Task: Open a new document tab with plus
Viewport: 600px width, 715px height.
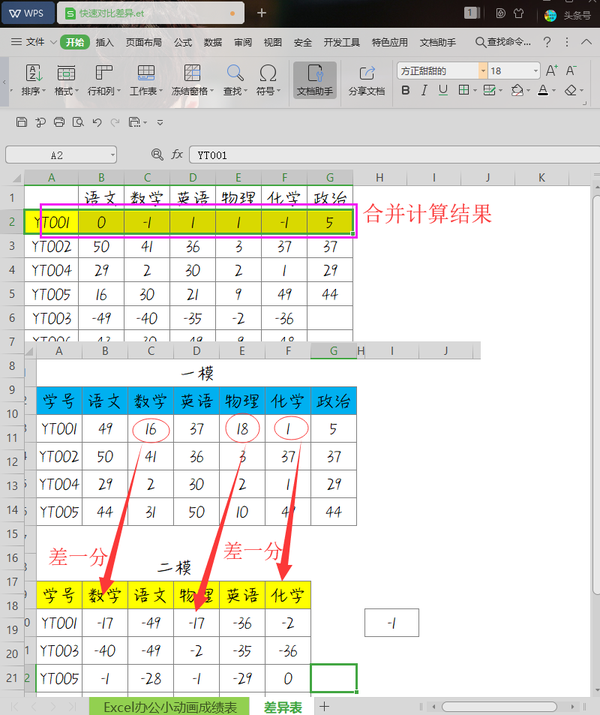Action: pos(262,13)
